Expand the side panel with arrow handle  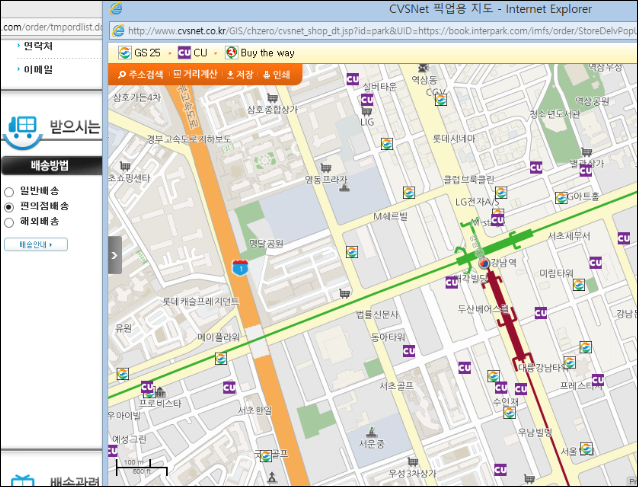[115, 255]
